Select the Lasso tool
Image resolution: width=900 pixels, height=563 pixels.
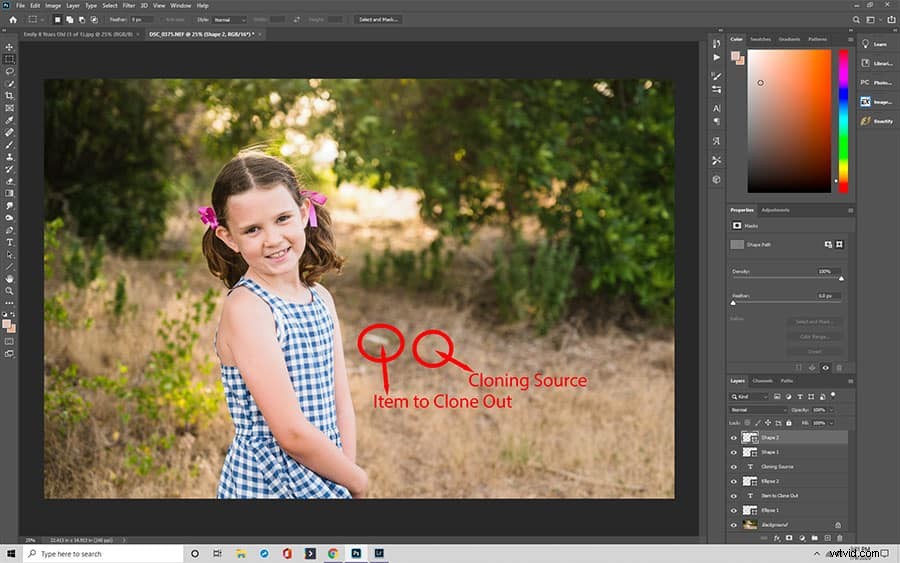(9, 71)
